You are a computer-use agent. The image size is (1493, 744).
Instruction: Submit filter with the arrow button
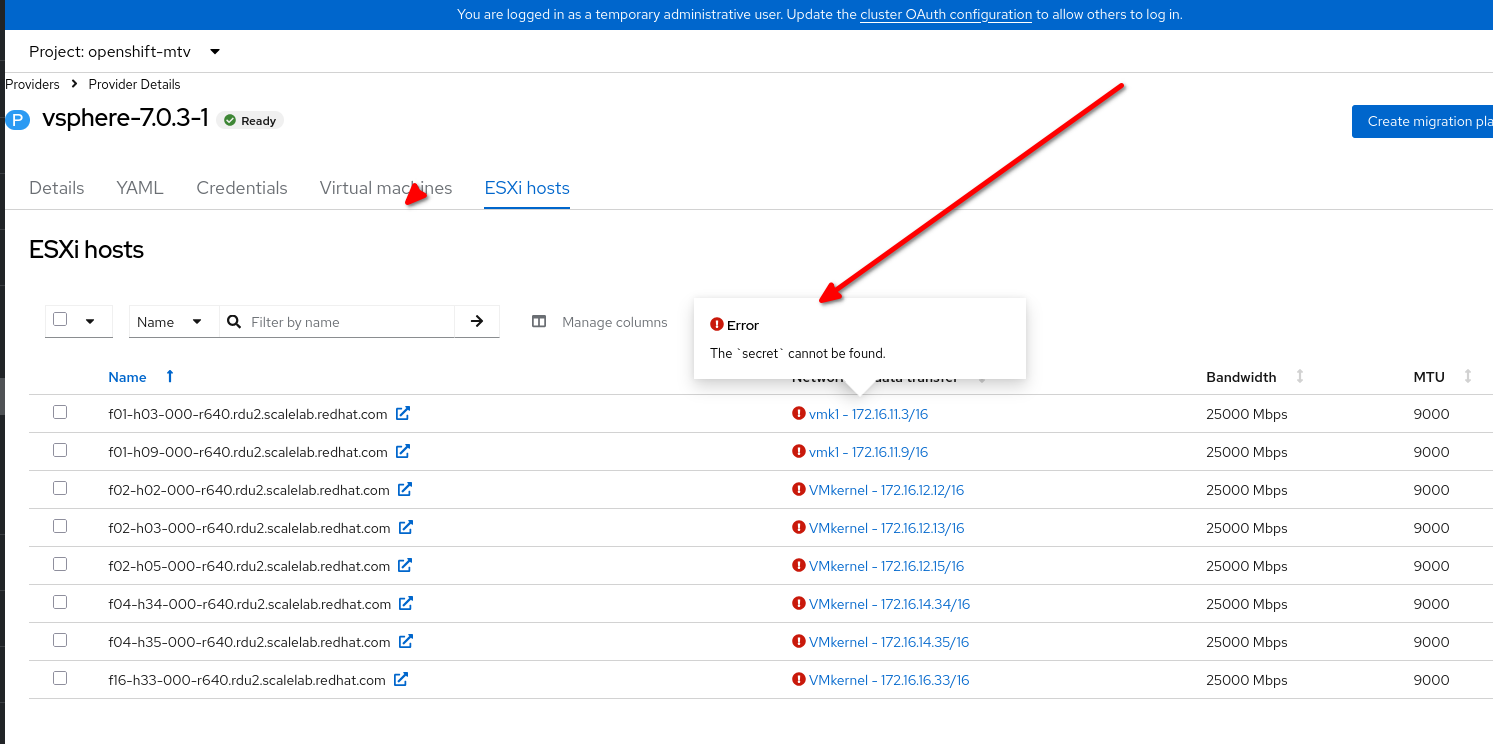click(x=477, y=321)
